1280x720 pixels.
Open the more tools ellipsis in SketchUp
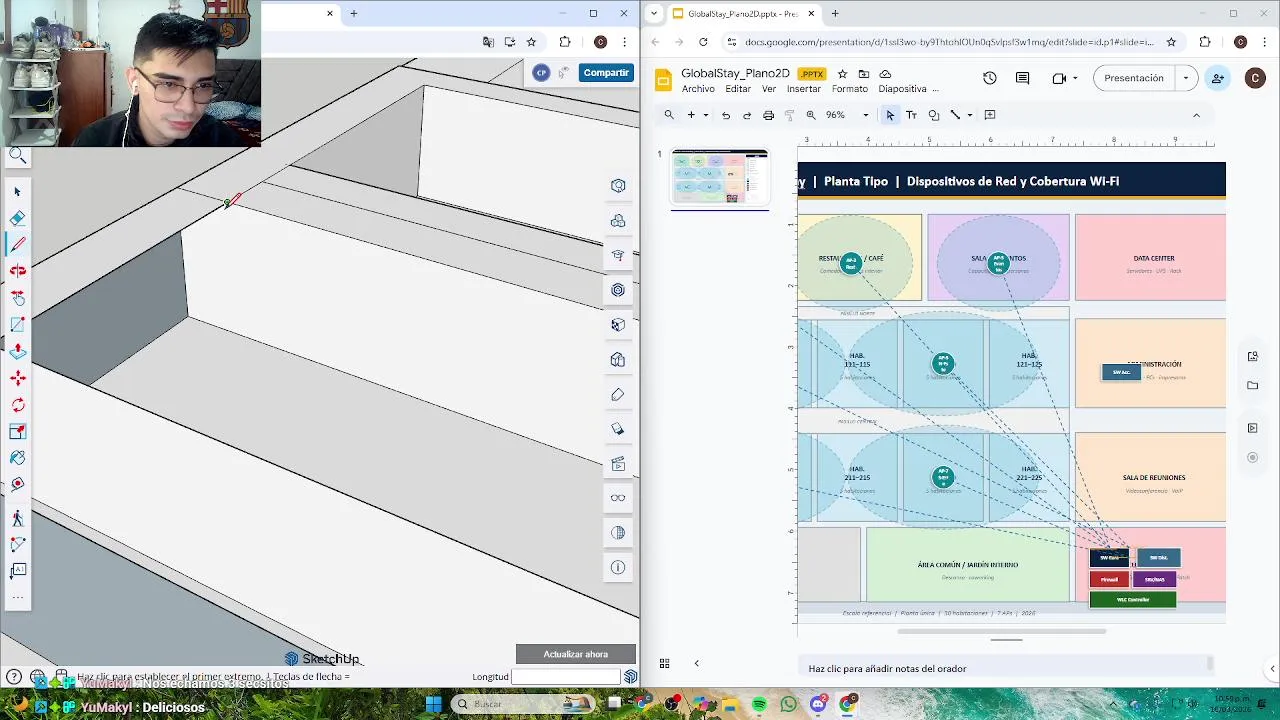tap(17, 597)
